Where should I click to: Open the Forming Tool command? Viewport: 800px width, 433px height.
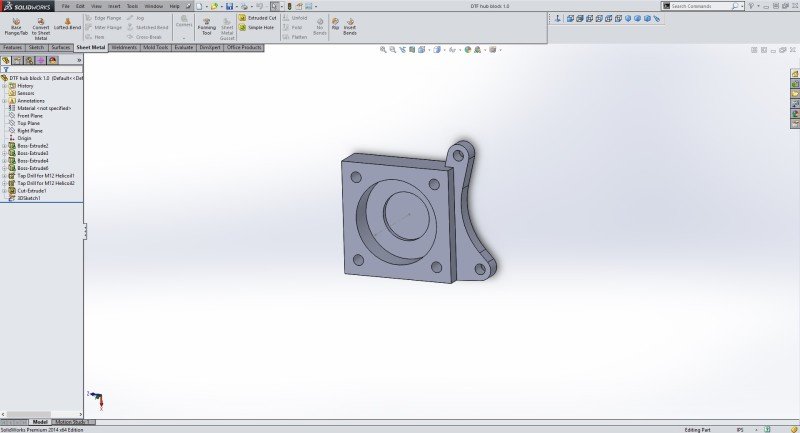207,27
